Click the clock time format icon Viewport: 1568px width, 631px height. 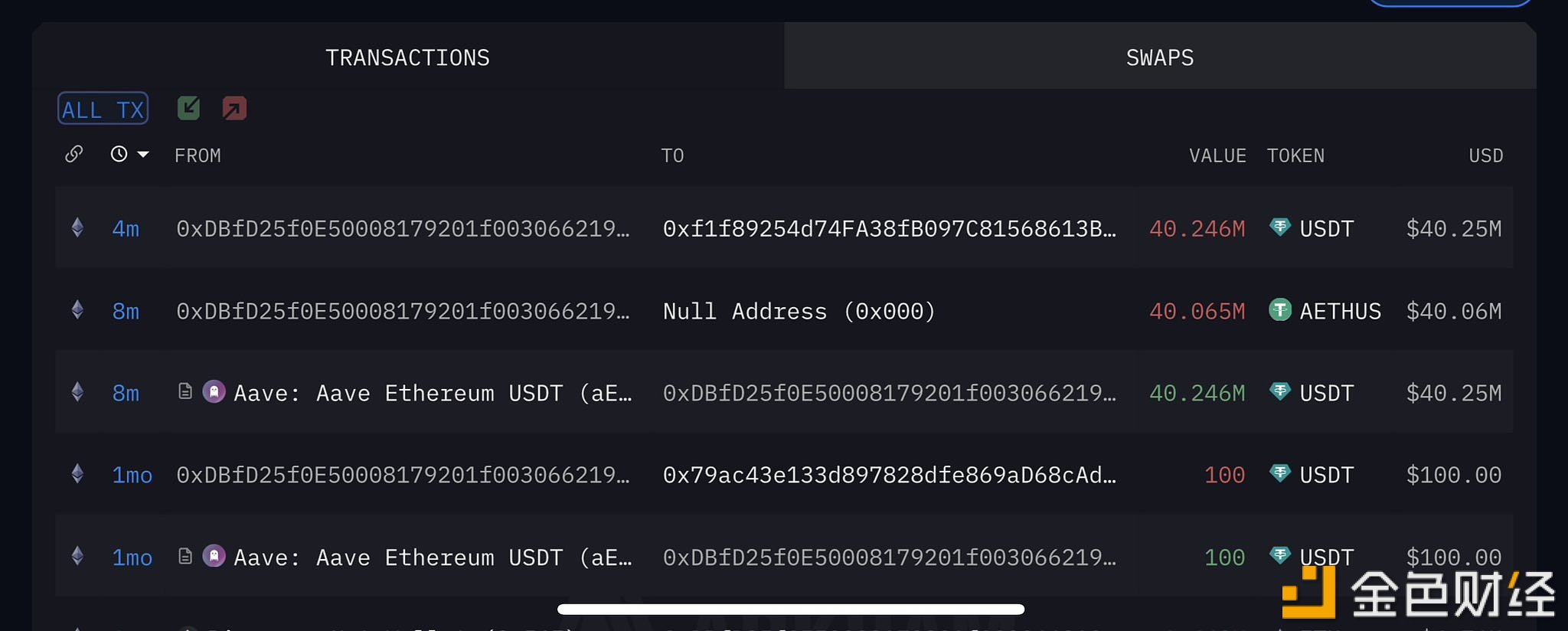click(119, 155)
